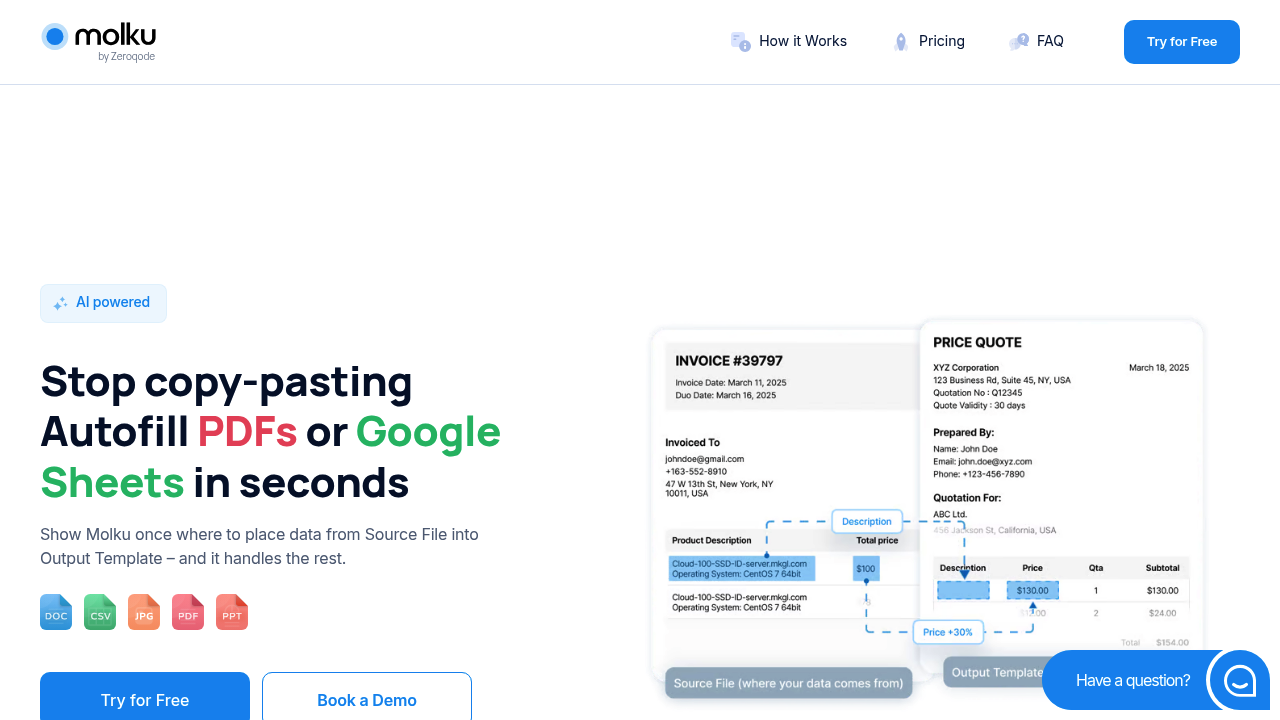The image size is (1280, 720).
Task: Click the How it Works icon
Action: [740, 41]
